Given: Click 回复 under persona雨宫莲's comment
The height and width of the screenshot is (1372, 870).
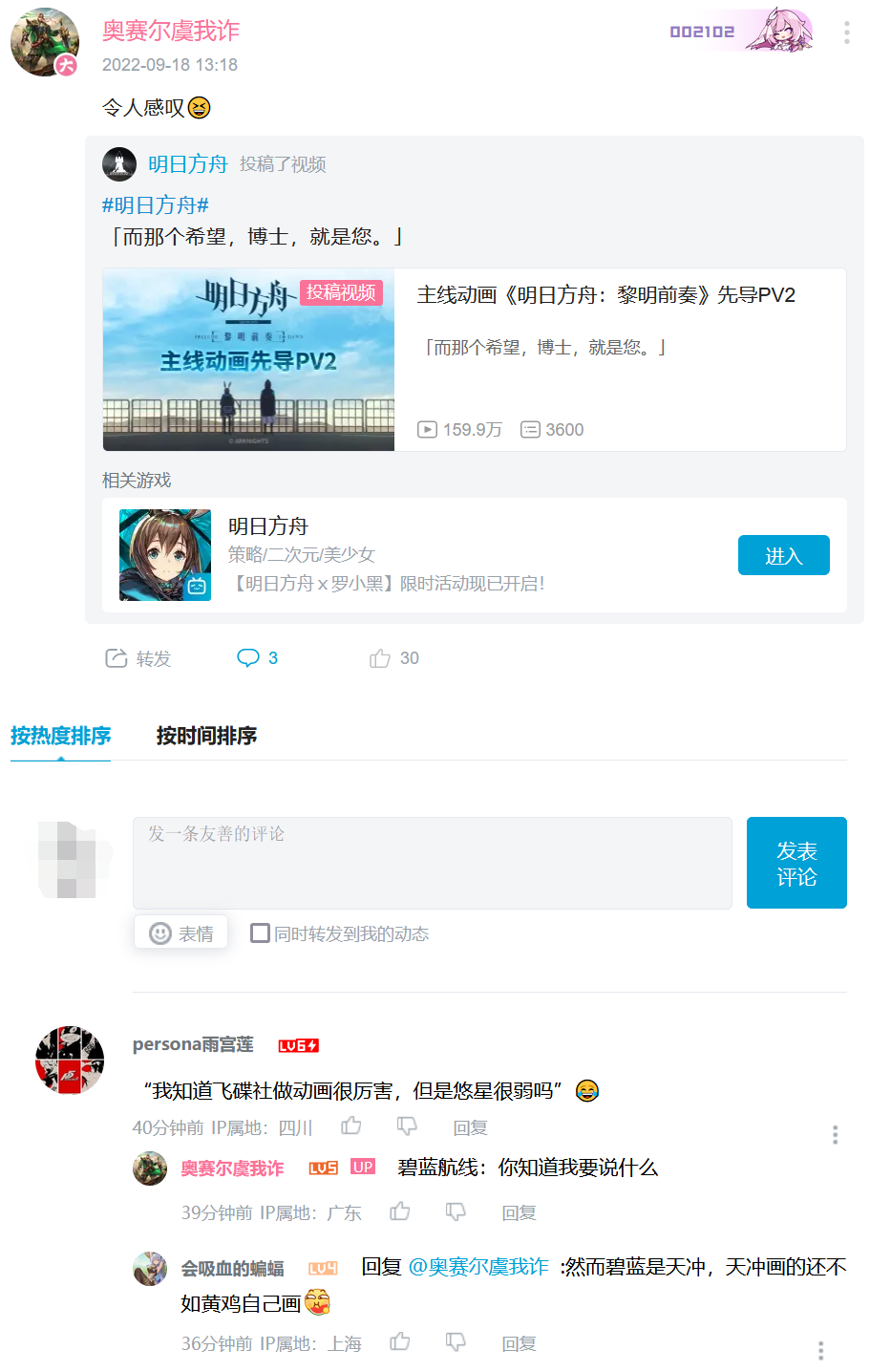Looking at the screenshot, I should pyautogui.click(x=470, y=1127).
